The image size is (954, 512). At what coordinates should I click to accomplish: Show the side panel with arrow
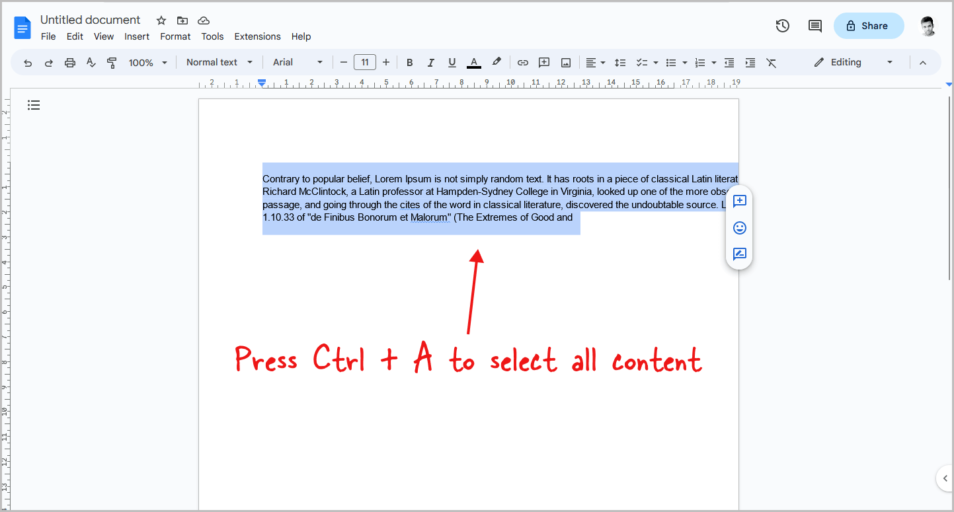(945, 479)
